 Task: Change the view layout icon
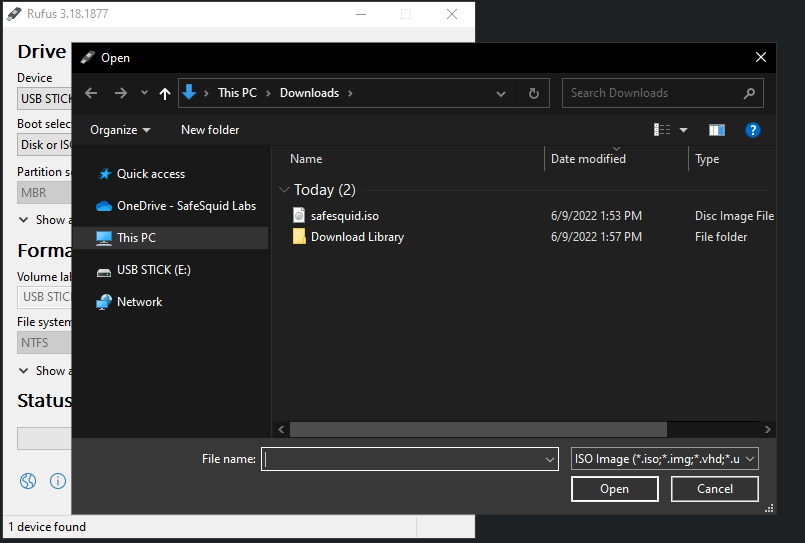click(x=662, y=130)
